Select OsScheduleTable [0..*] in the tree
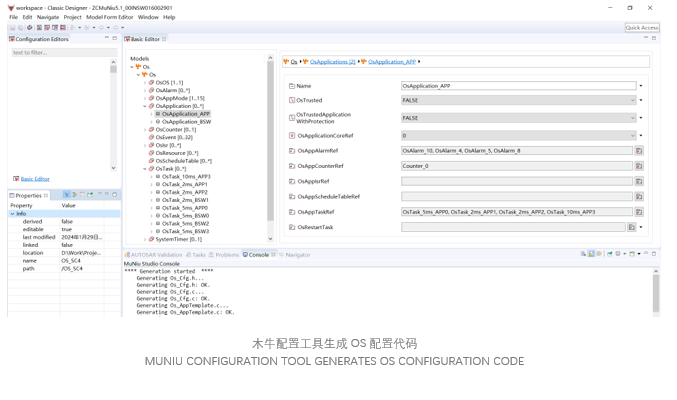Viewport: 677px width, 400px height. point(183,161)
